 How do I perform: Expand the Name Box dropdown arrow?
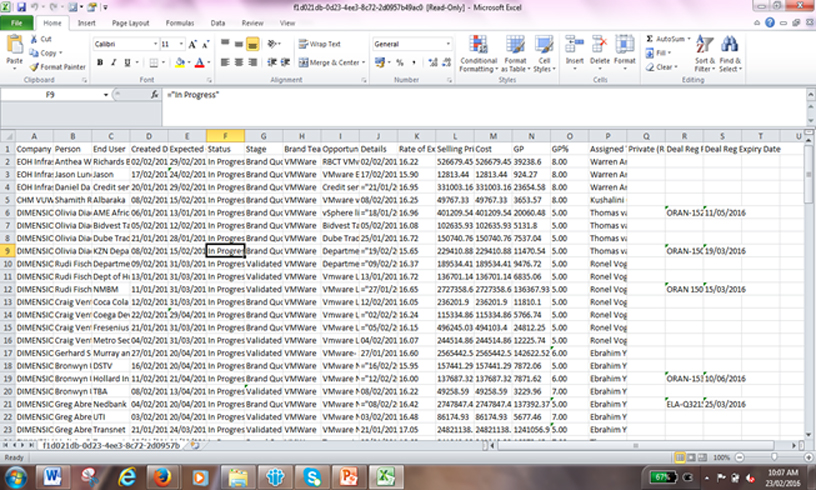click(x=106, y=95)
